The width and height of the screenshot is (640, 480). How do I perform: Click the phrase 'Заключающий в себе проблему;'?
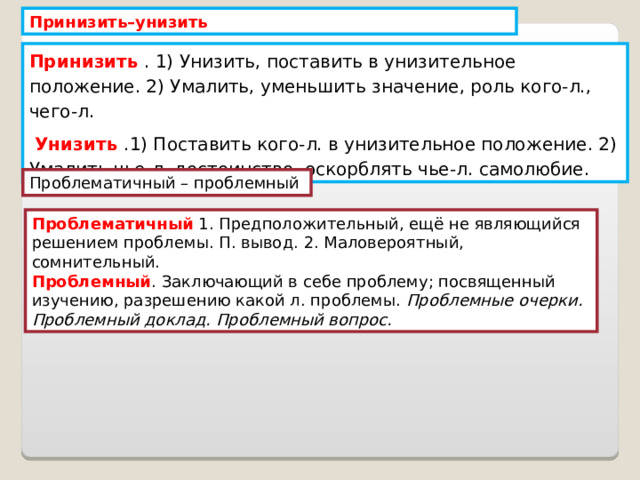pyautogui.click(x=298, y=282)
